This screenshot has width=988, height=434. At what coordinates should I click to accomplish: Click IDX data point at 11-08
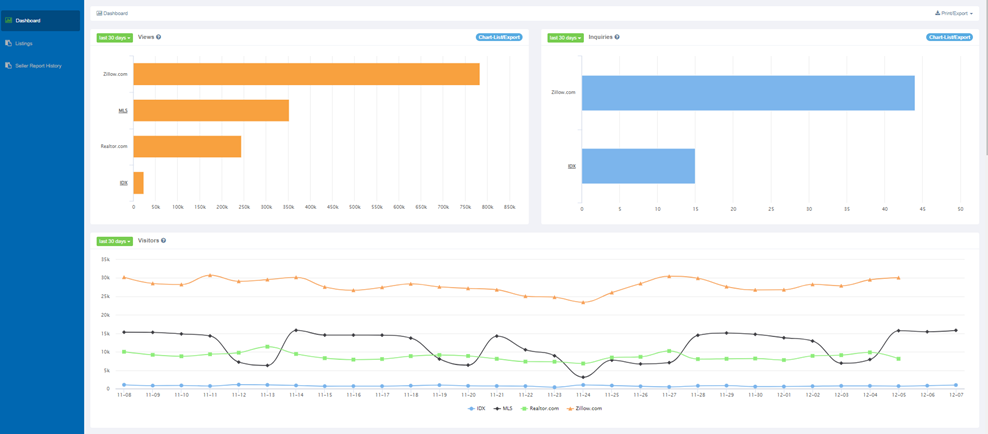click(124, 384)
